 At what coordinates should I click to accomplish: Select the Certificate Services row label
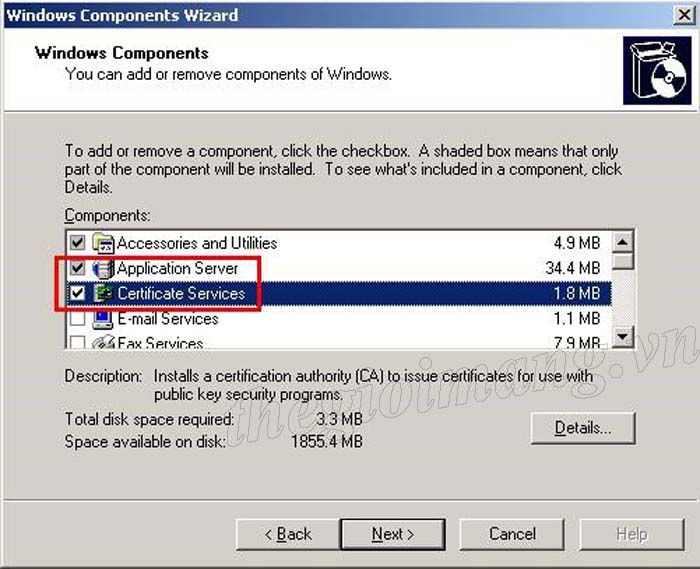181,294
